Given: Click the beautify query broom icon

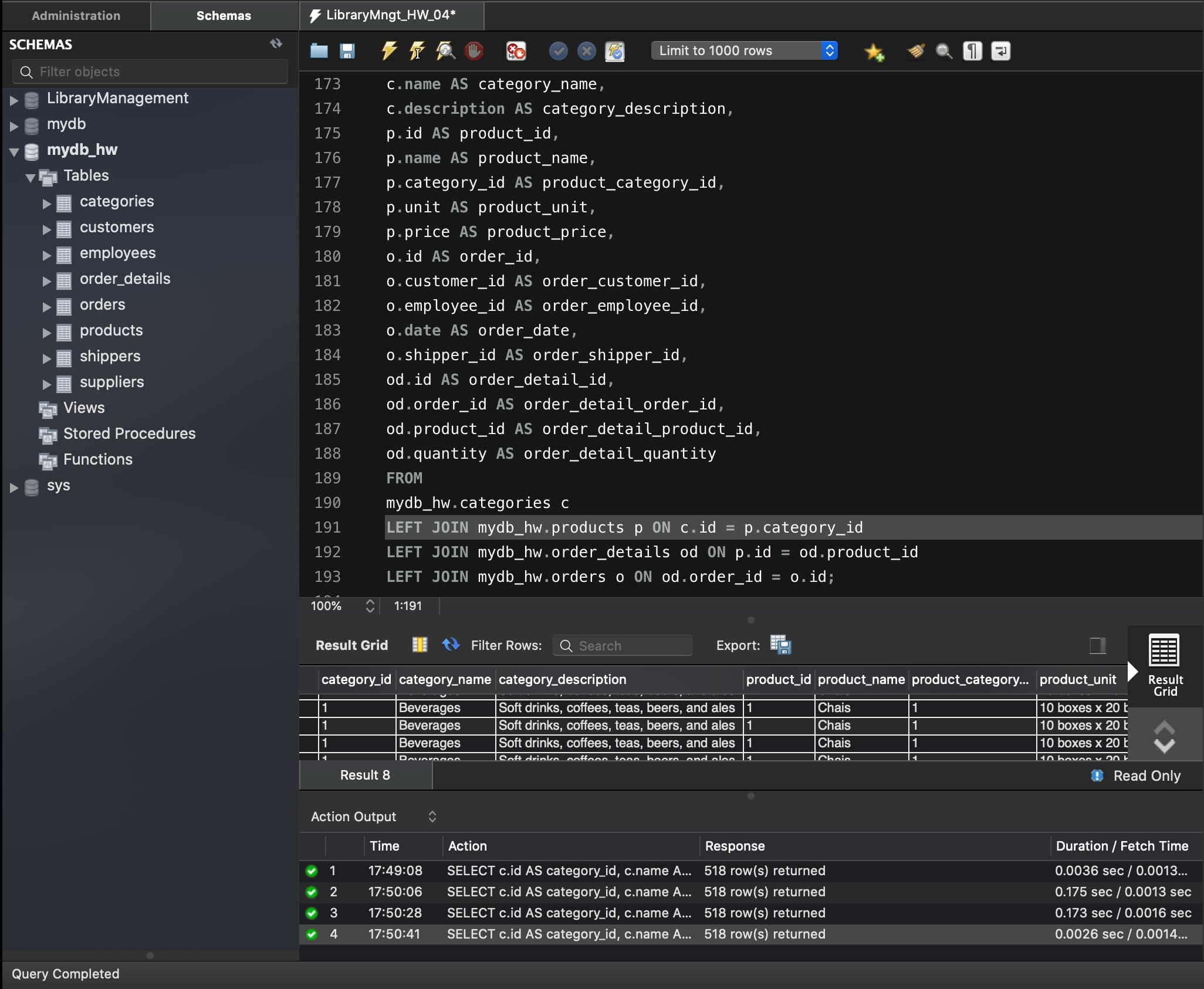Looking at the screenshot, I should click(915, 51).
